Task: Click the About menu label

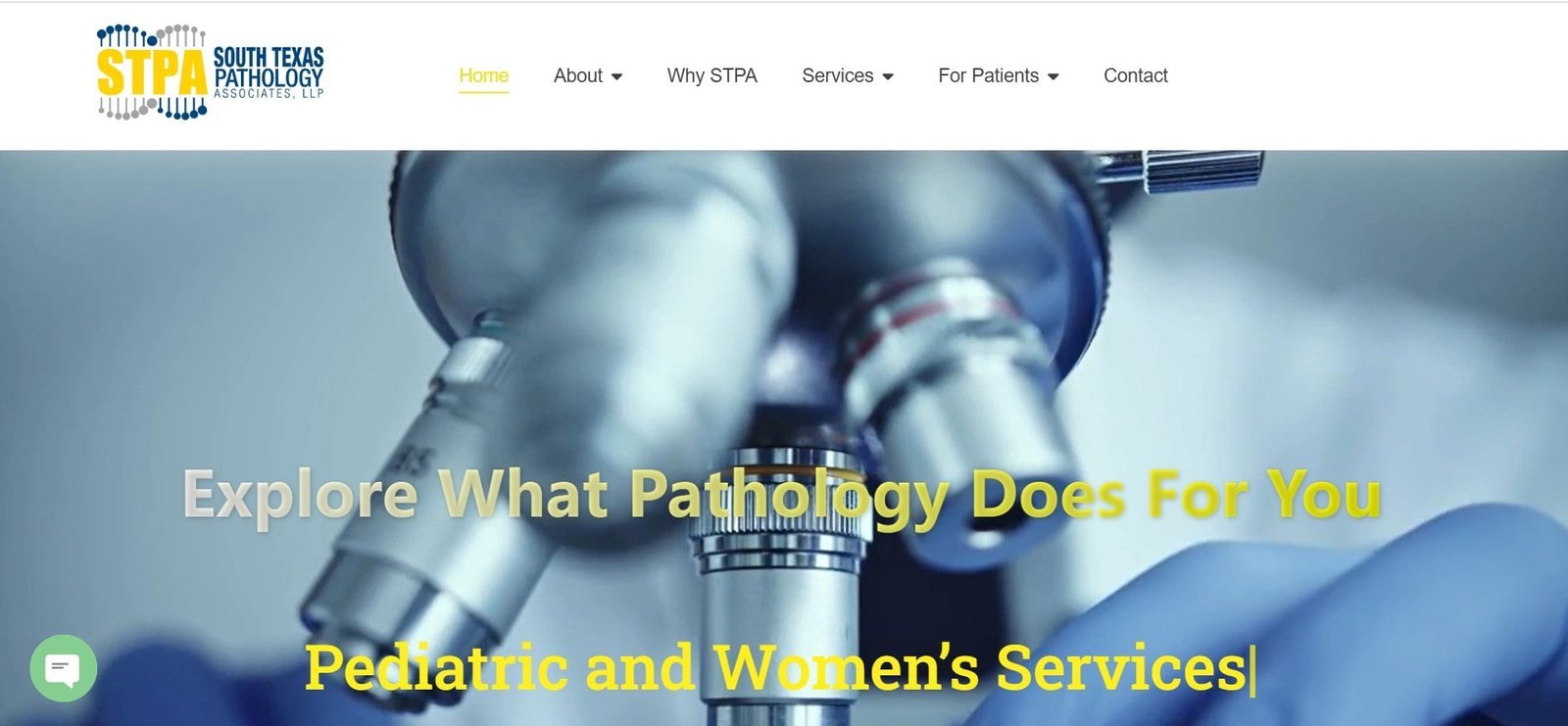Action: coord(578,75)
